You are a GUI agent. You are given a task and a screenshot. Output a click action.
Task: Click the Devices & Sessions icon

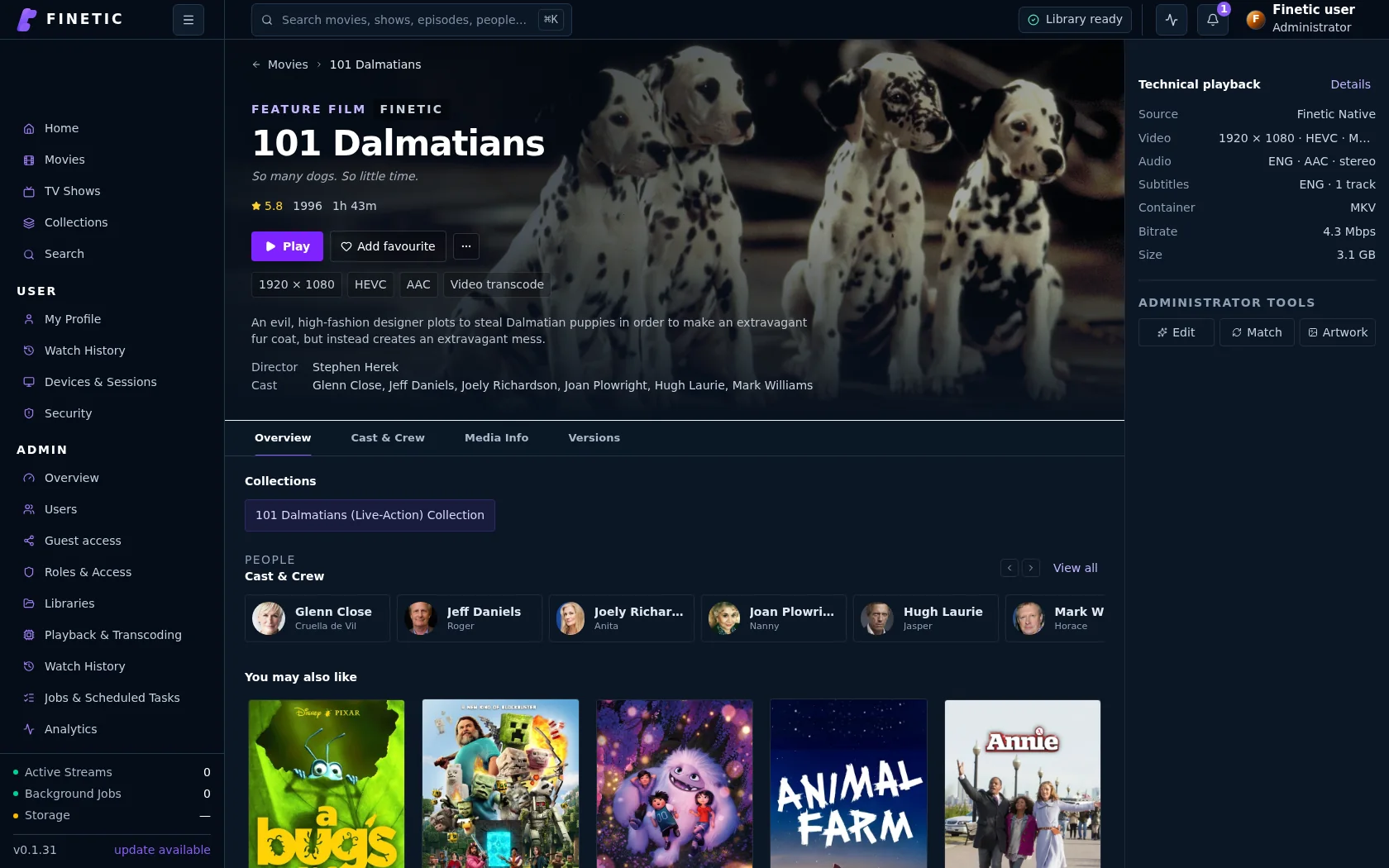[x=29, y=382]
